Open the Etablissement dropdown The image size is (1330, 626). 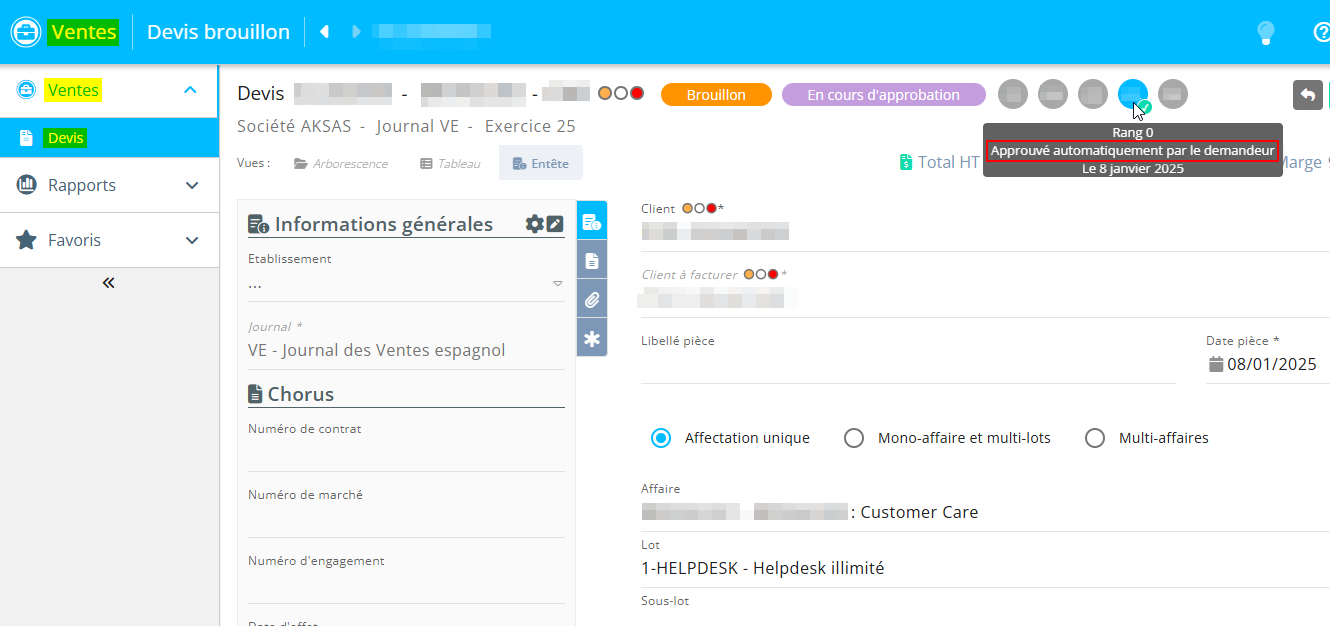(406, 284)
